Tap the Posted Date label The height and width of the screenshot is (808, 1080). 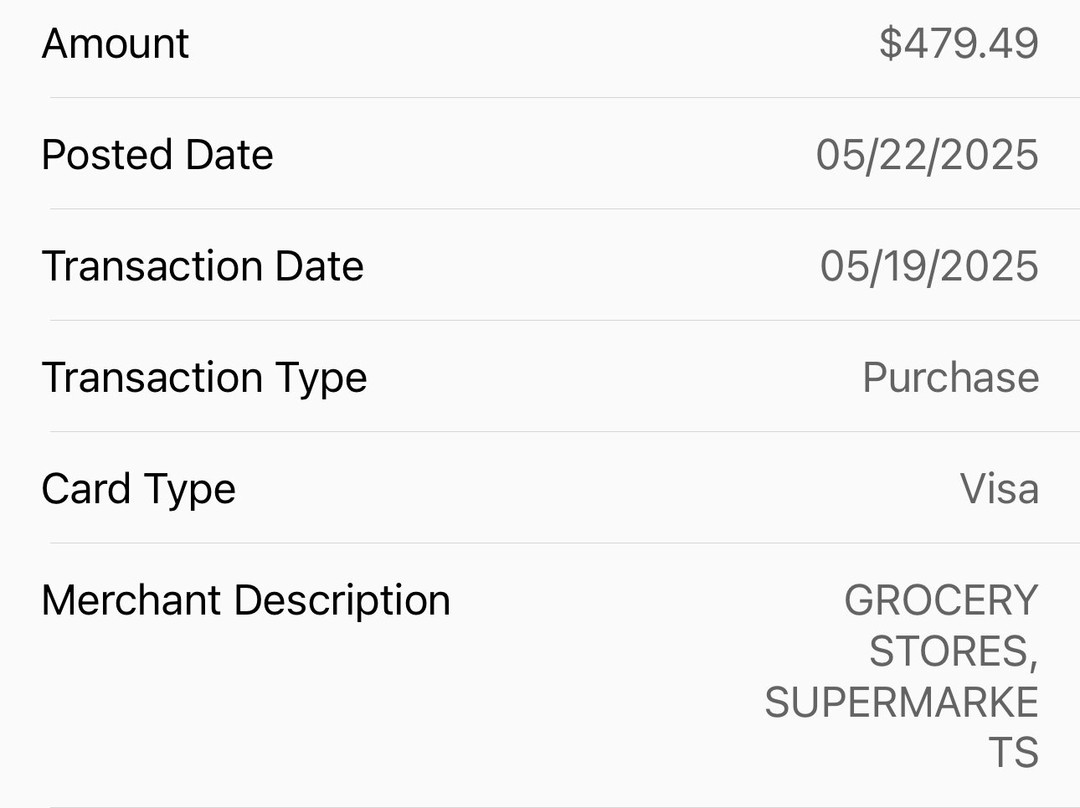click(x=157, y=155)
